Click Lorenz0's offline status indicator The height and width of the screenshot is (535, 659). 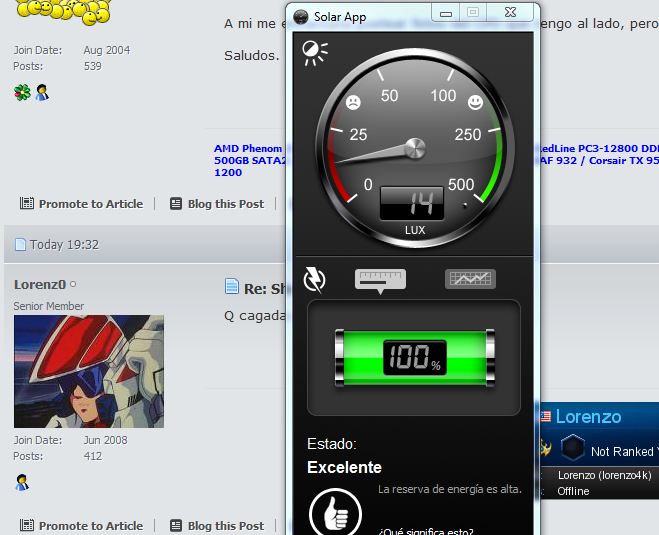73,285
